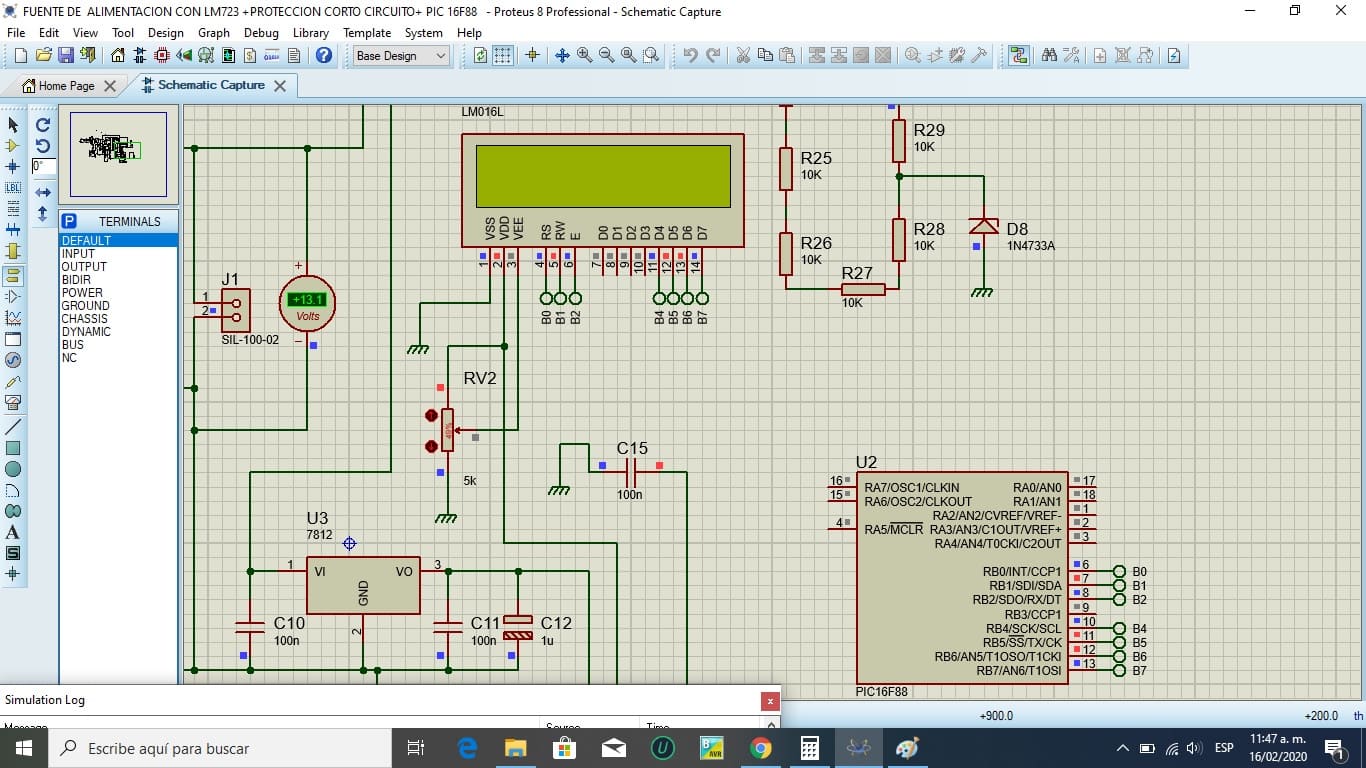Viewport: 1366px width, 768px height.
Task: Select POWER in the terminals list
Action: point(119,293)
